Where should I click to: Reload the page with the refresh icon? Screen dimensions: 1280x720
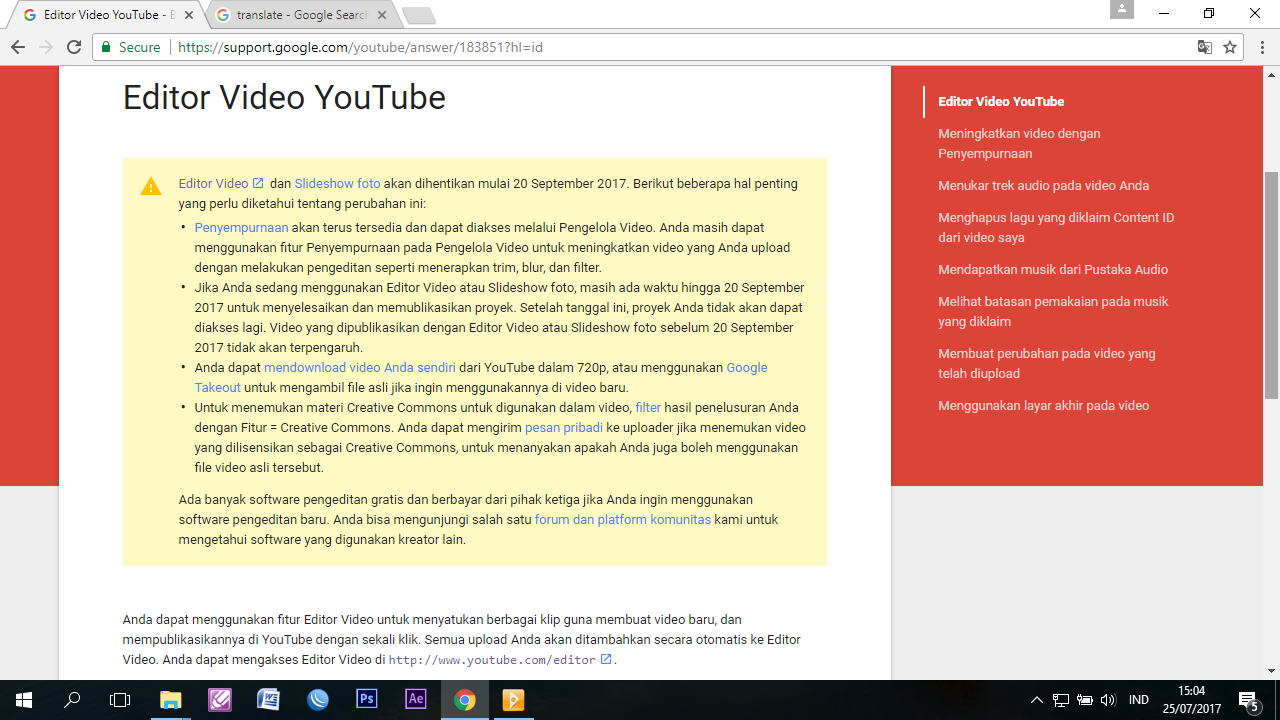73,47
